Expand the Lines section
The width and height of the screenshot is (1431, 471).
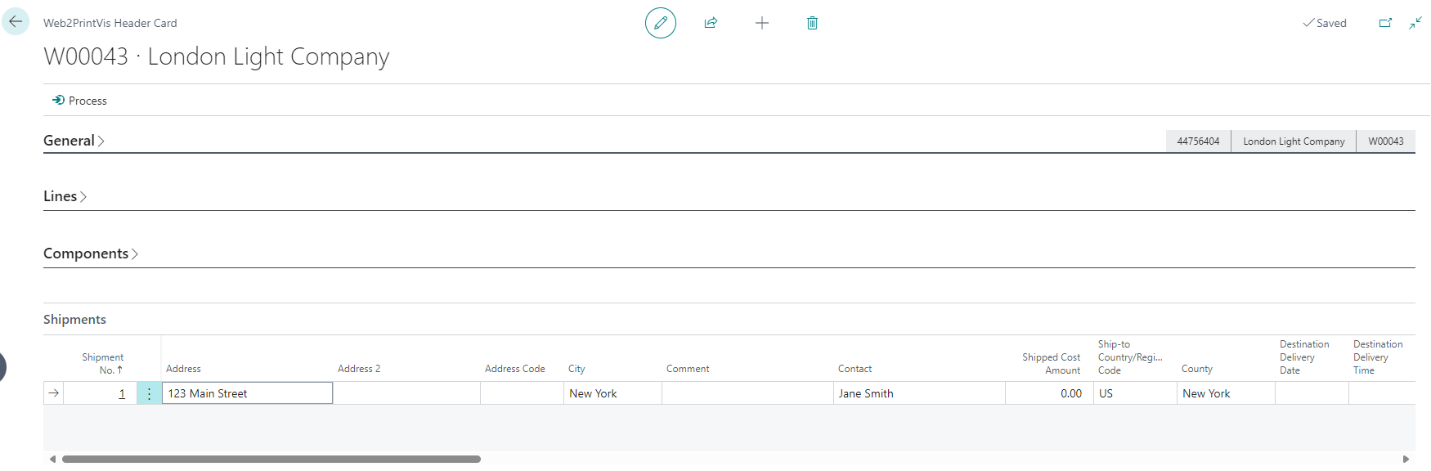[64, 197]
